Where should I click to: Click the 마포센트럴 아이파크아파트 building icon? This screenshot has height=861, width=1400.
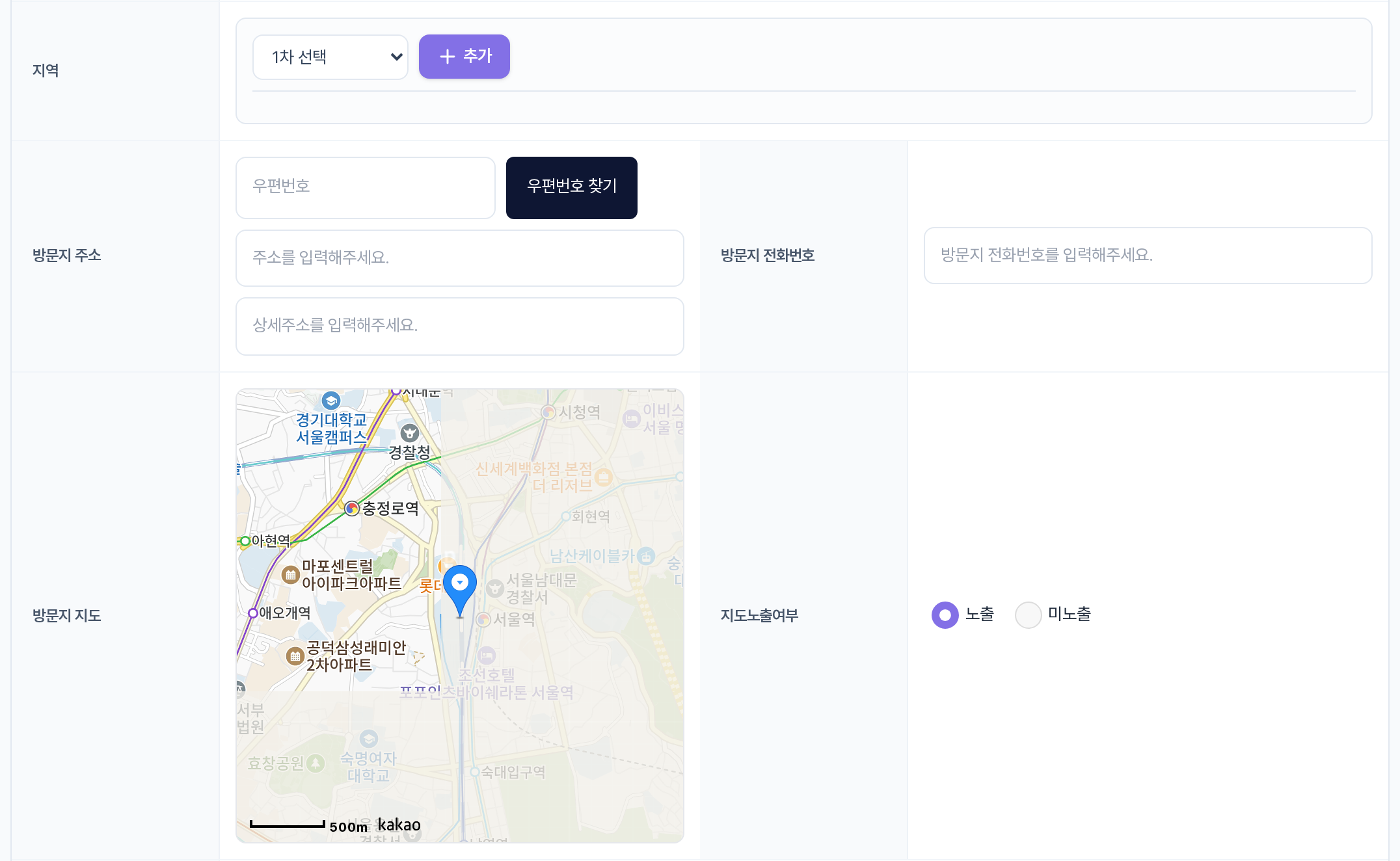[290, 575]
